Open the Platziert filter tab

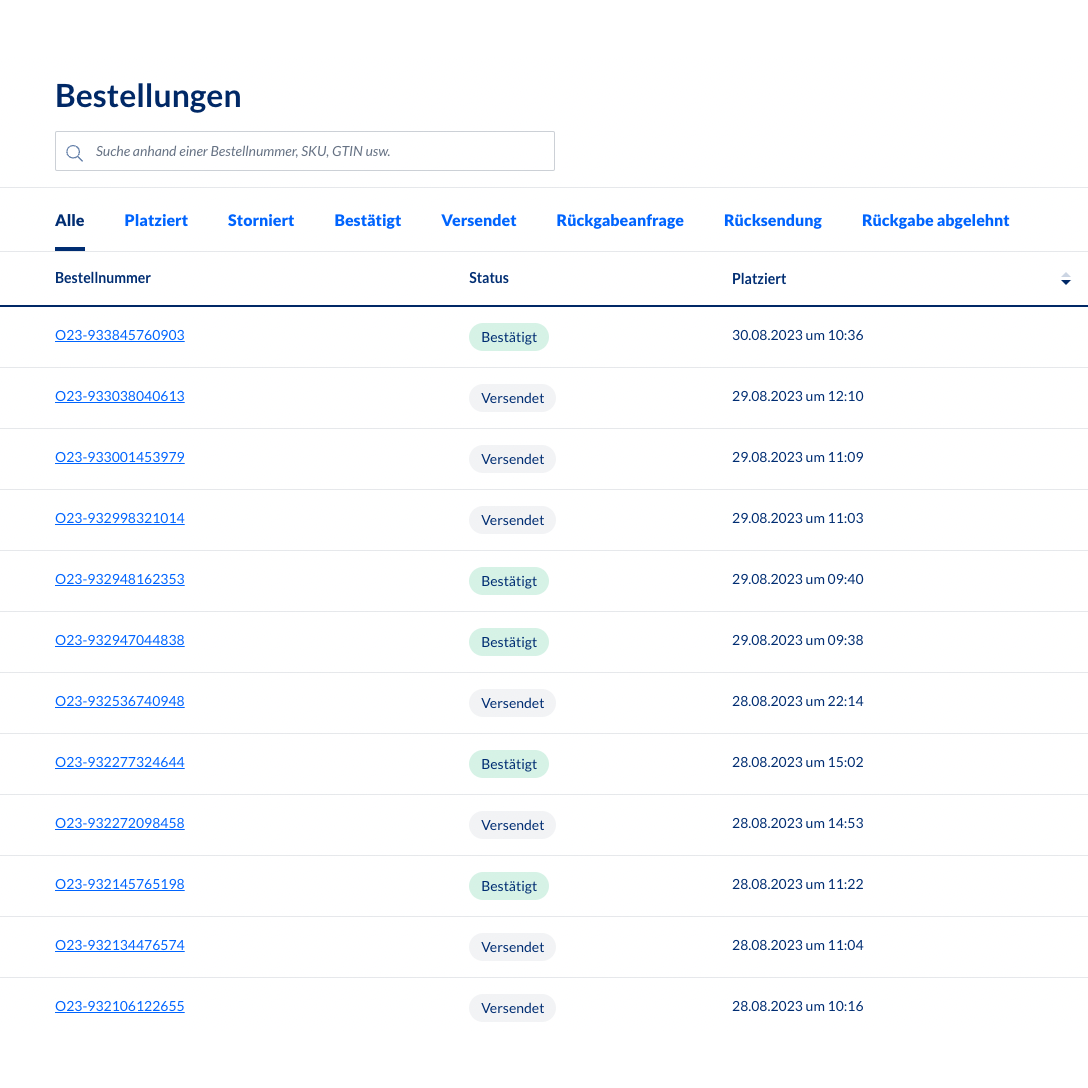[156, 220]
